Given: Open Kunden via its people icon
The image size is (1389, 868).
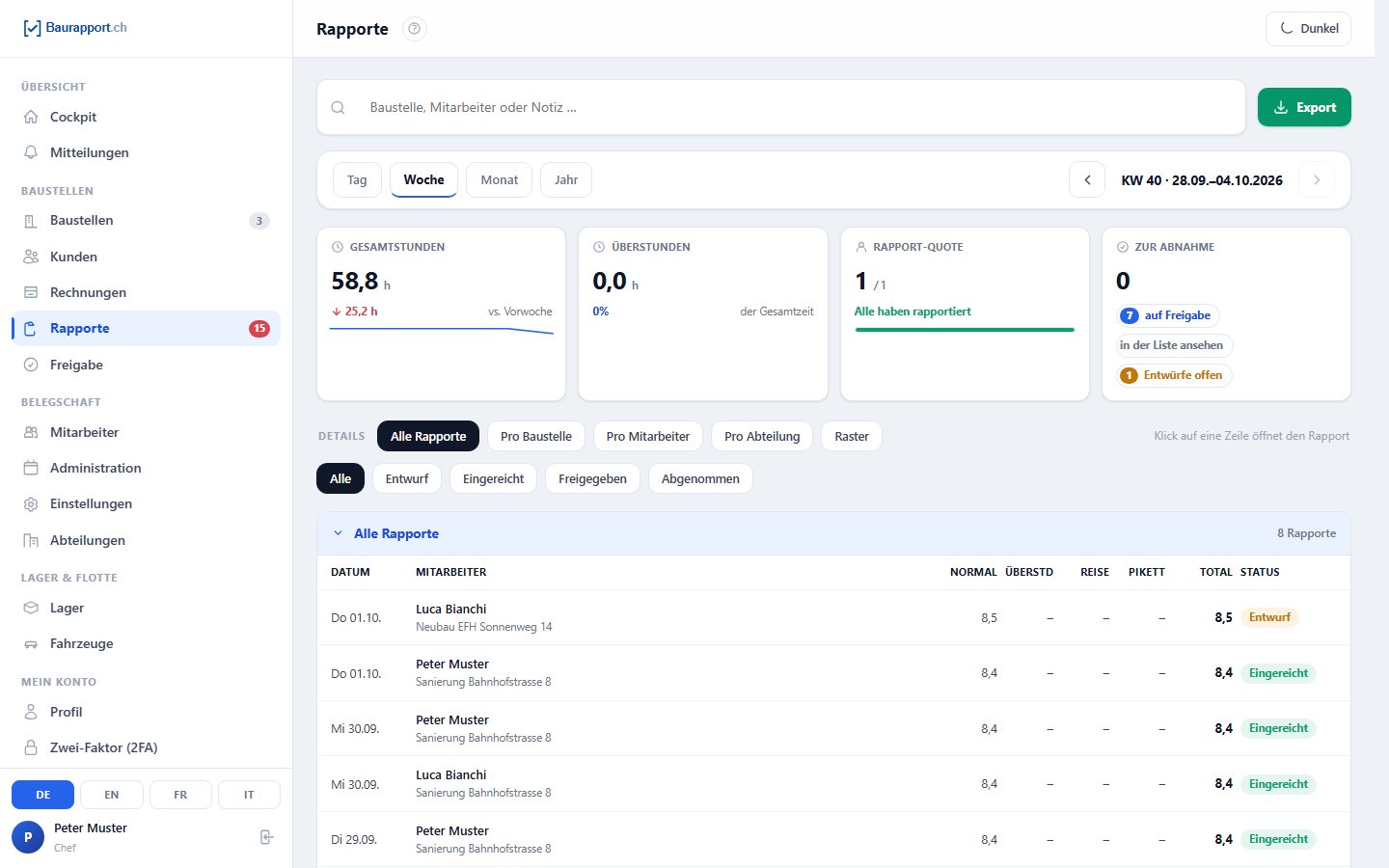Looking at the screenshot, I should [31, 257].
